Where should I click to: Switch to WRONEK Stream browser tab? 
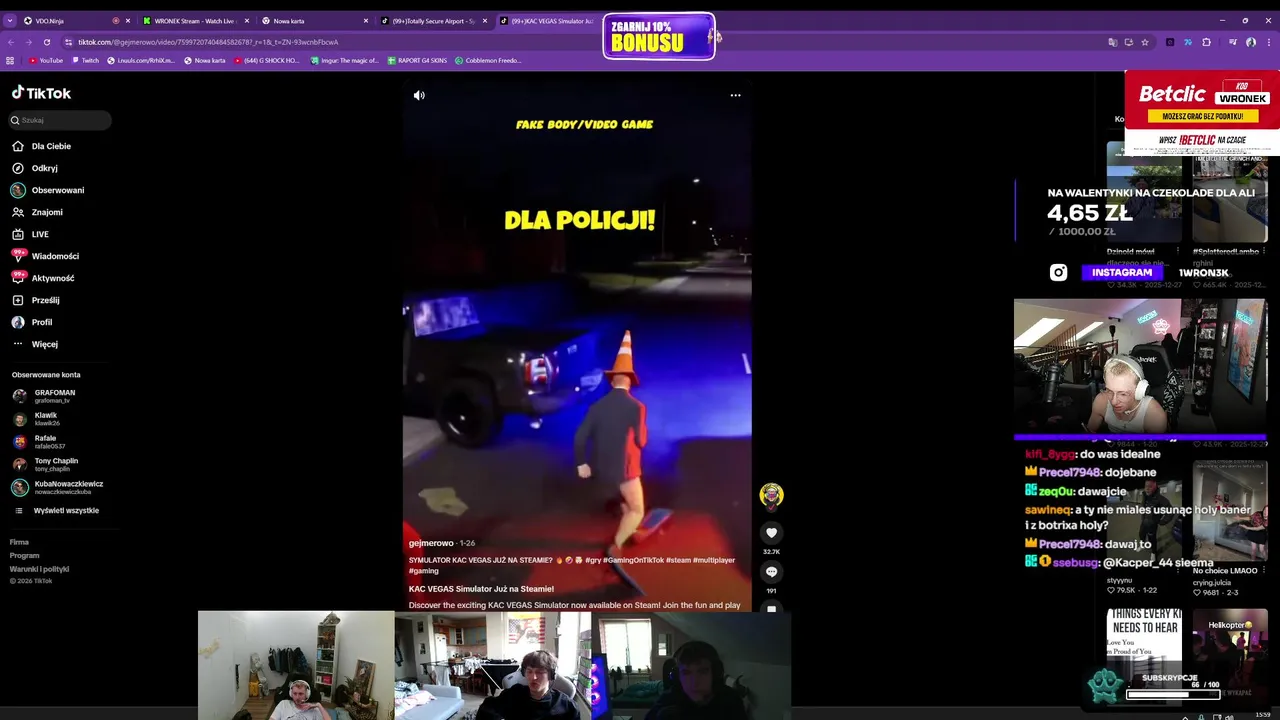click(195, 21)
